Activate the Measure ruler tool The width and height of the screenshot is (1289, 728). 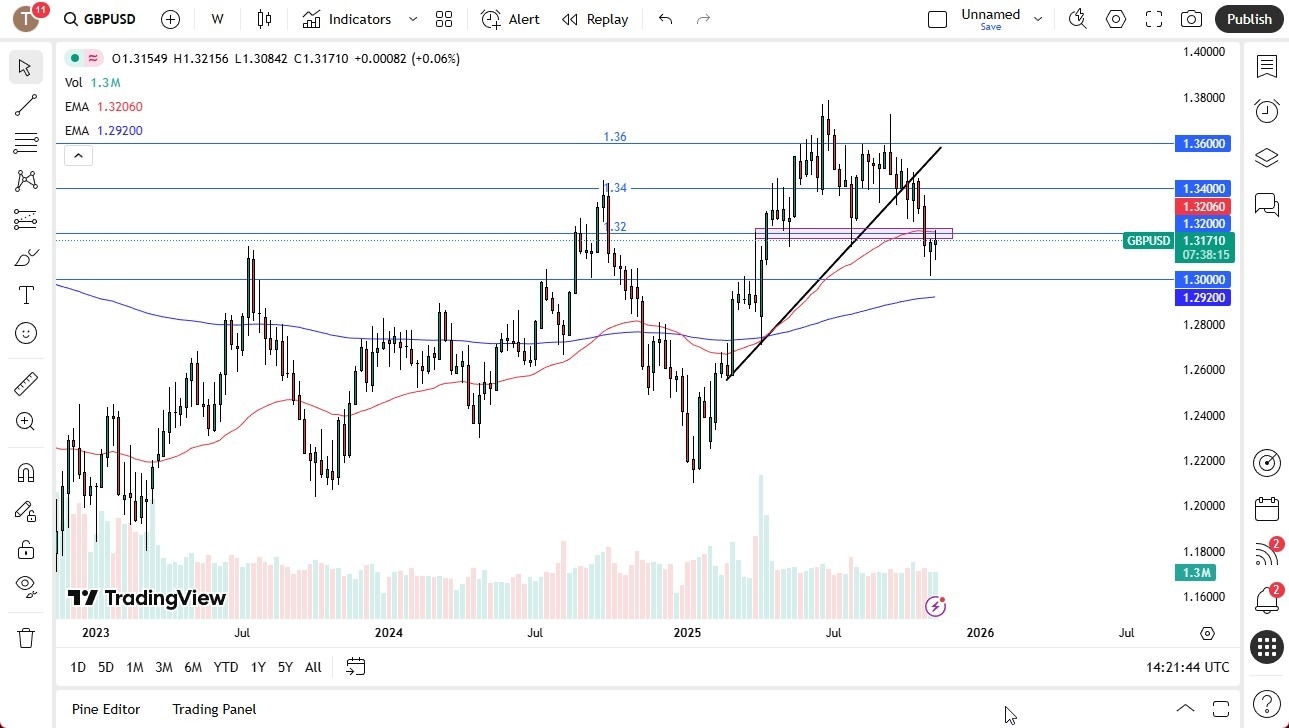click(26, 383)
